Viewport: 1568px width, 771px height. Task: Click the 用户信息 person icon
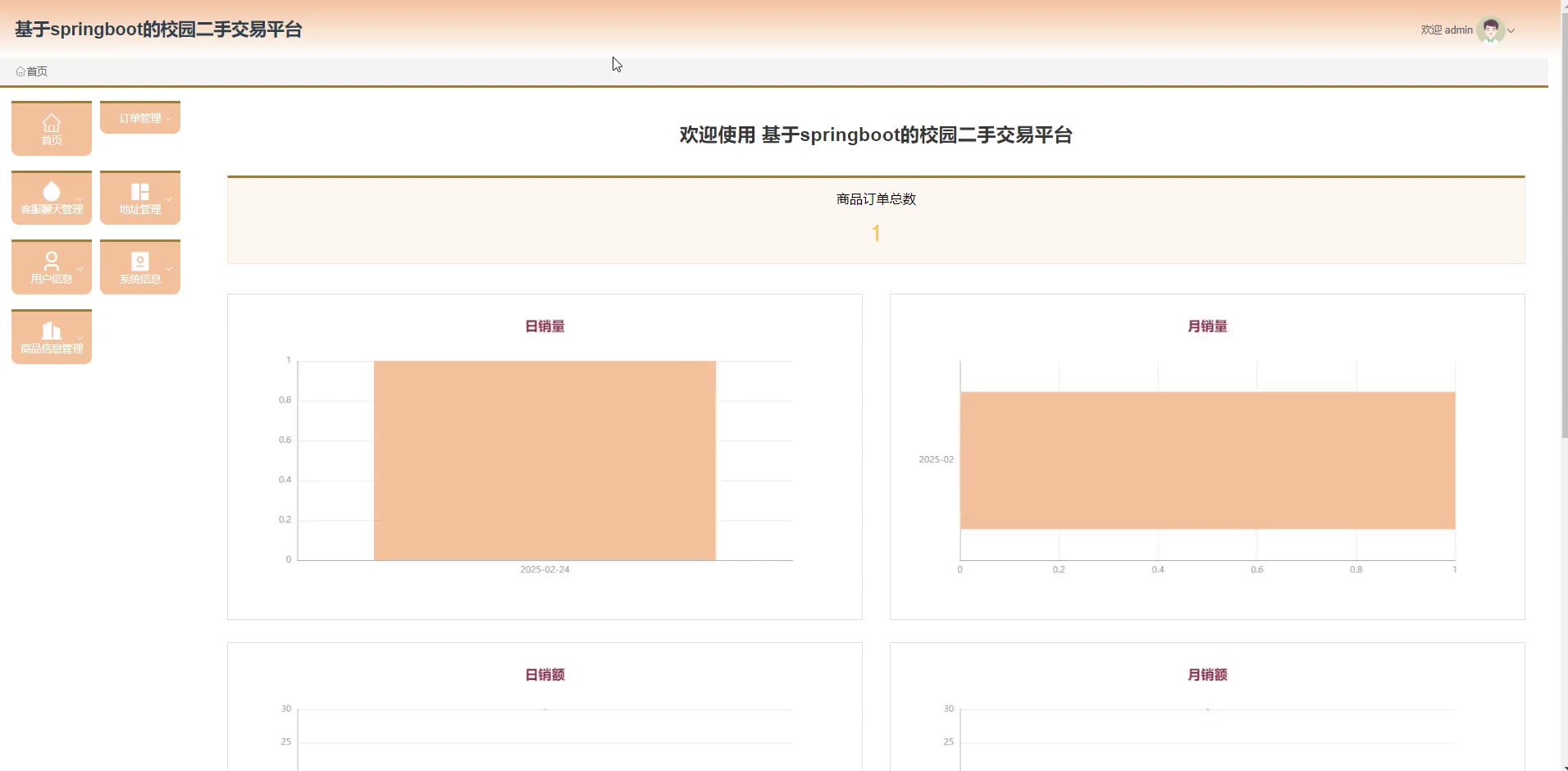pos(52,261)
